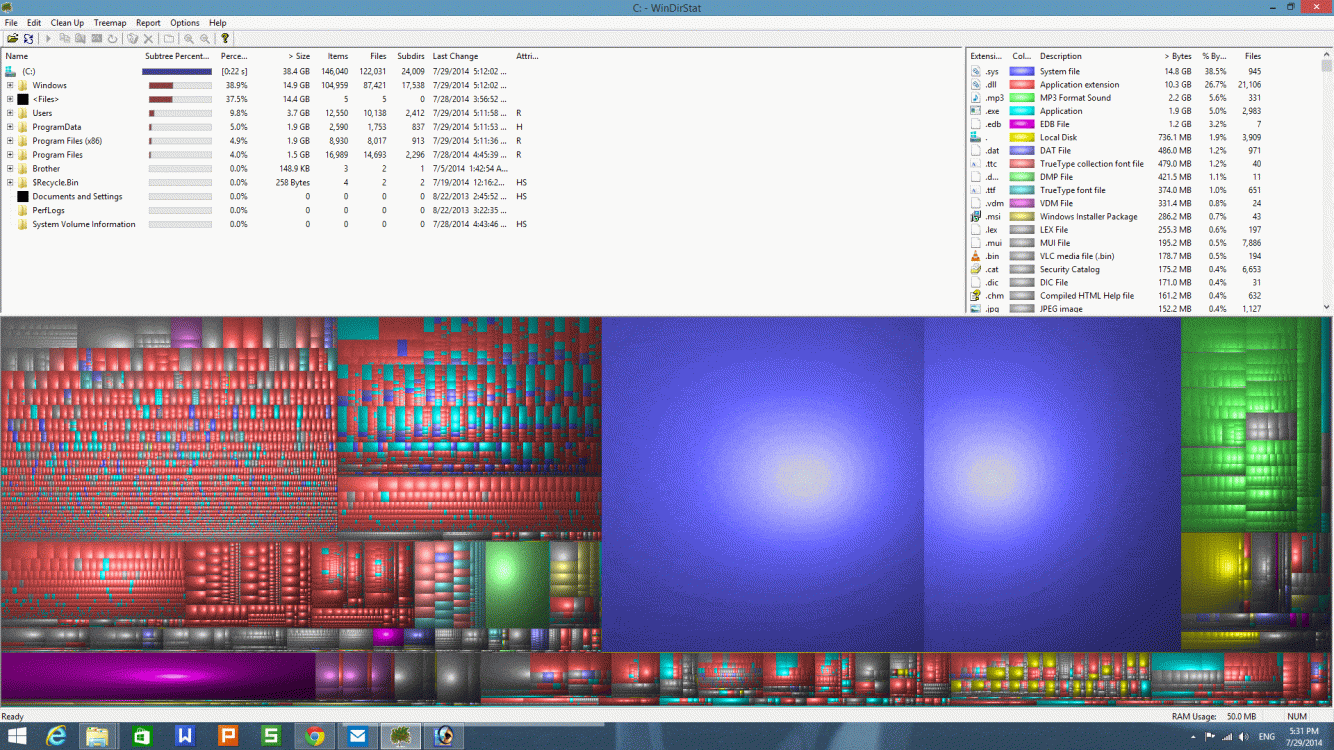1334x750 pixels.
Task: Expand the $Recycle.Bin folder node
Action: click(10, 183)
